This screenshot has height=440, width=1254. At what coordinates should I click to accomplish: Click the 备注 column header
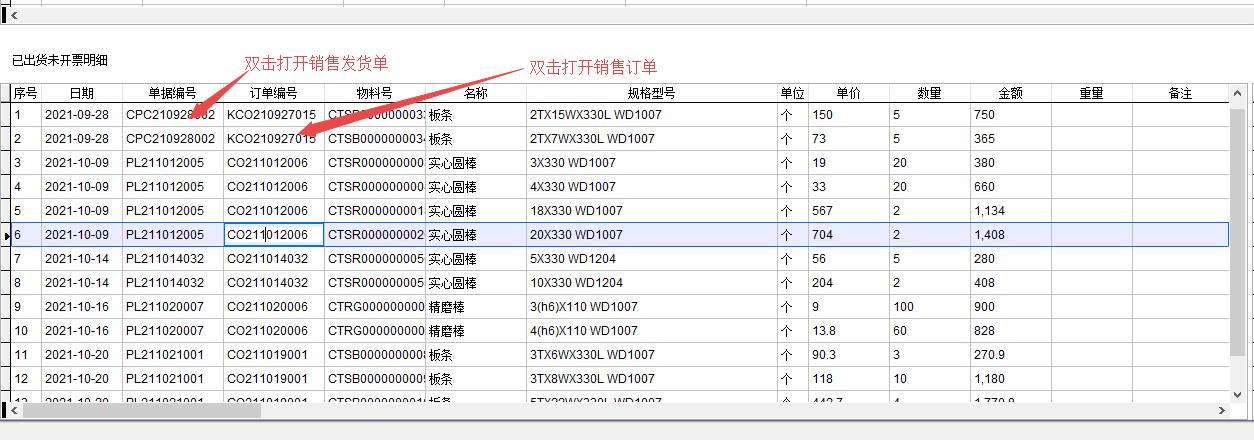(x=1180, y=93)
